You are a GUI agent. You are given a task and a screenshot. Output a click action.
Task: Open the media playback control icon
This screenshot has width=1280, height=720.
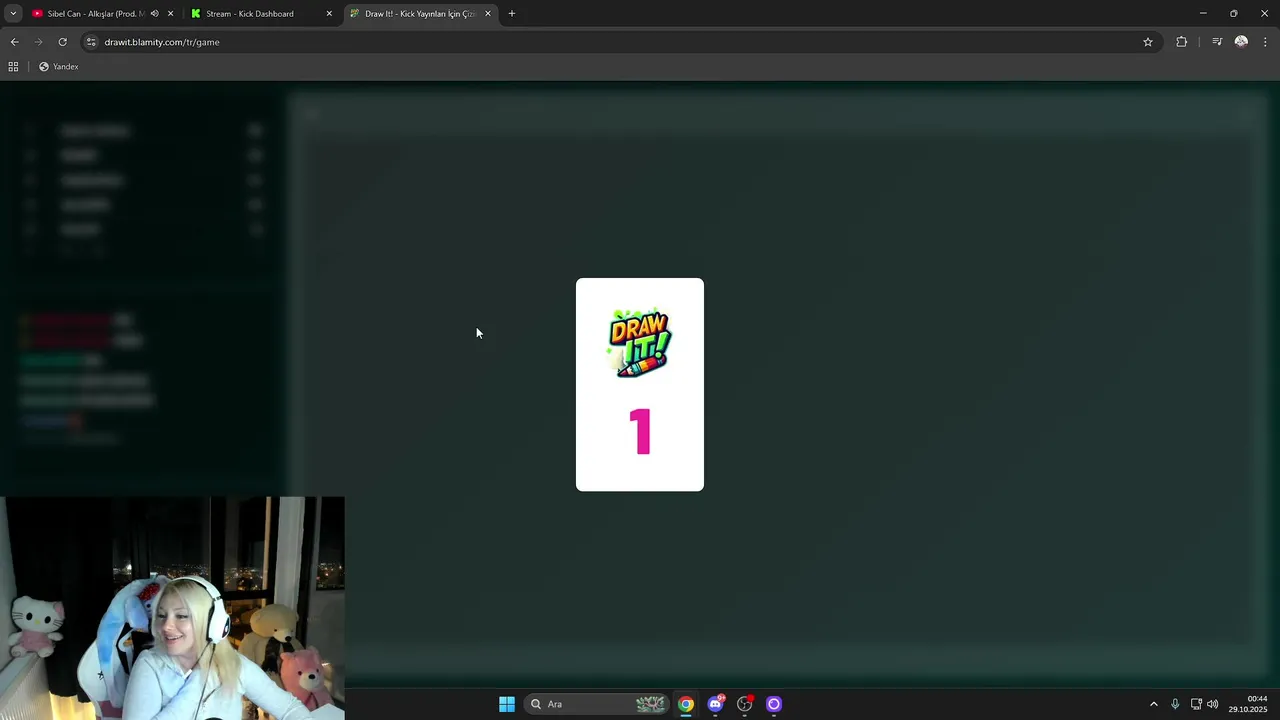[x=1217, y=42]
